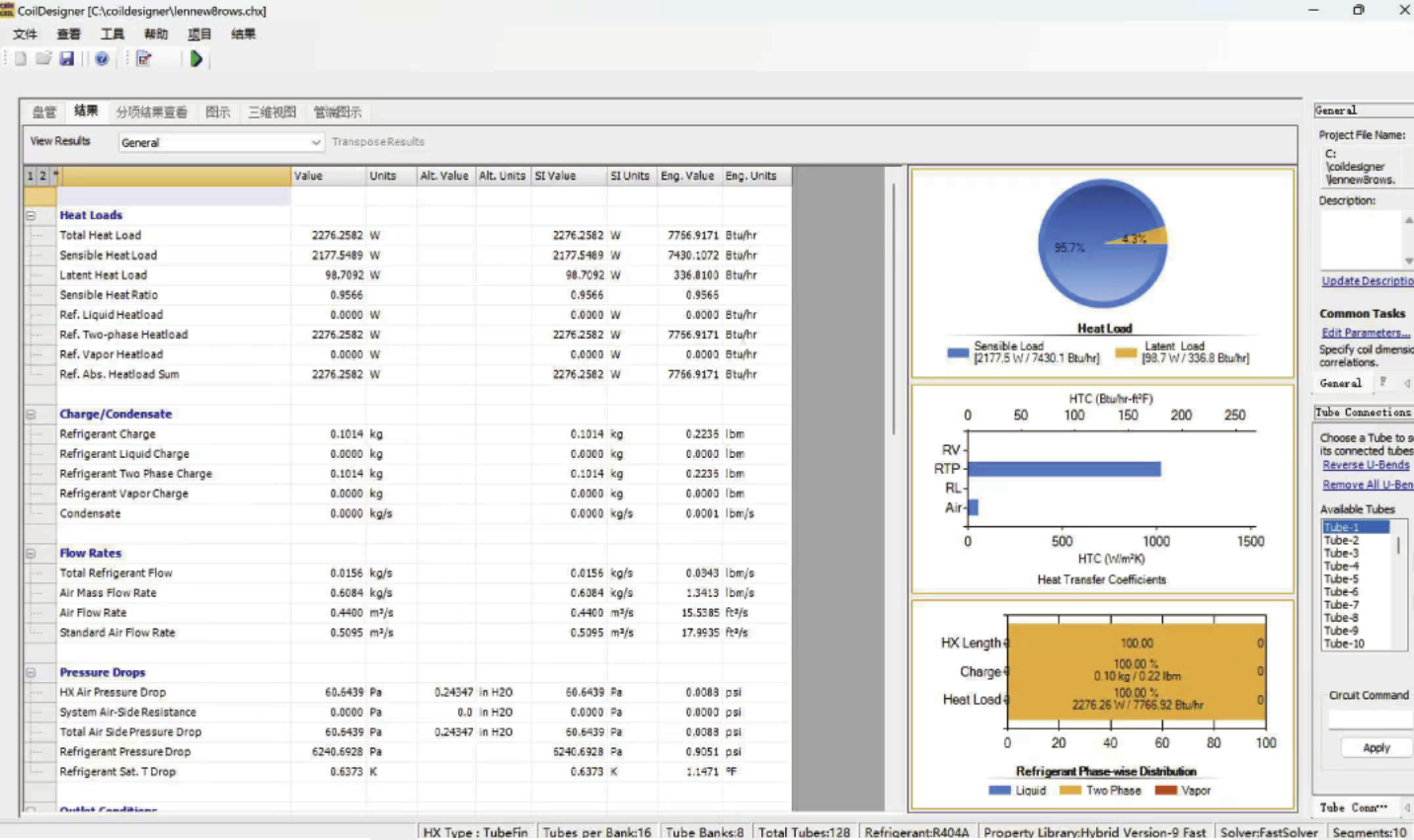The image size is (1414, 840).
Task: Switch to the 三维视图 tab
Action: 272,113
